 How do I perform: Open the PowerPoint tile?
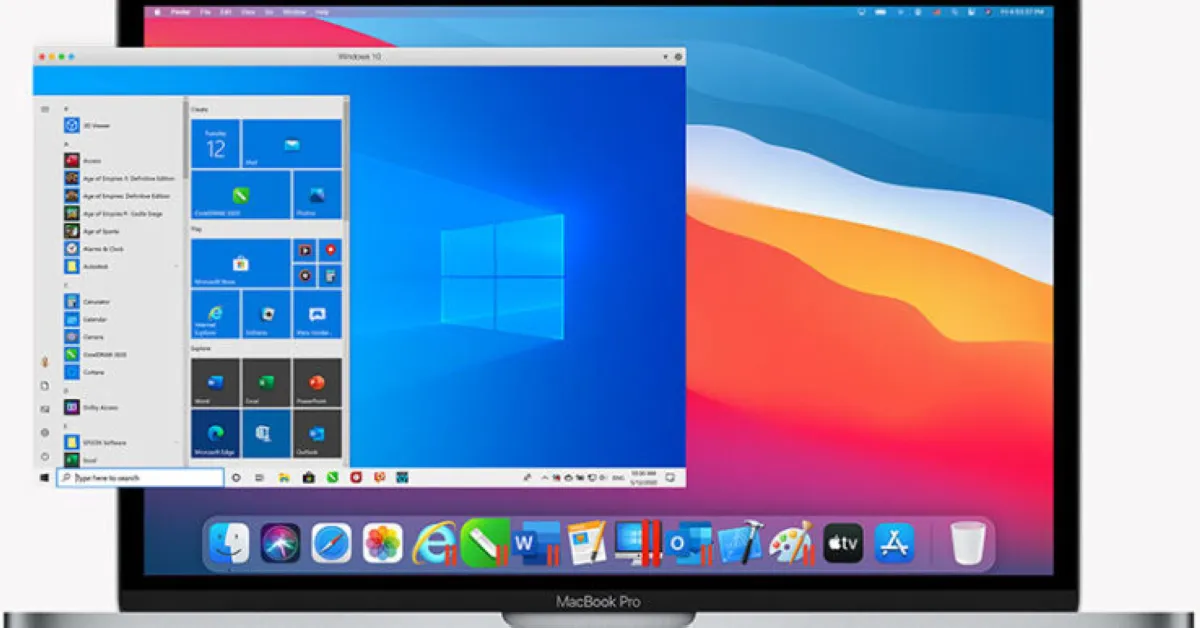coord(317,383)
